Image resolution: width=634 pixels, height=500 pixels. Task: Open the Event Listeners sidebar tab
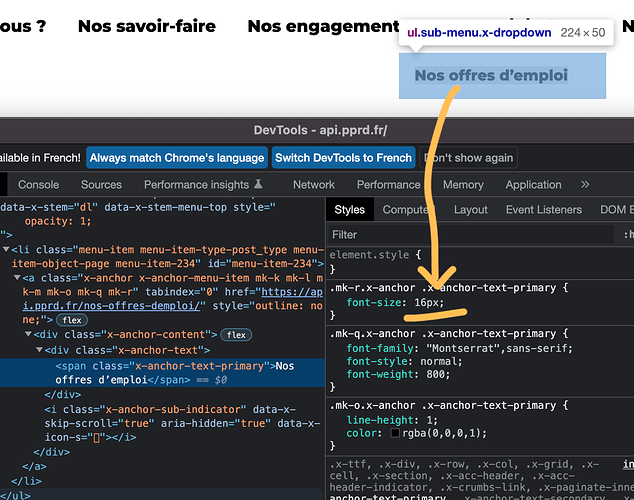[545, 210]
